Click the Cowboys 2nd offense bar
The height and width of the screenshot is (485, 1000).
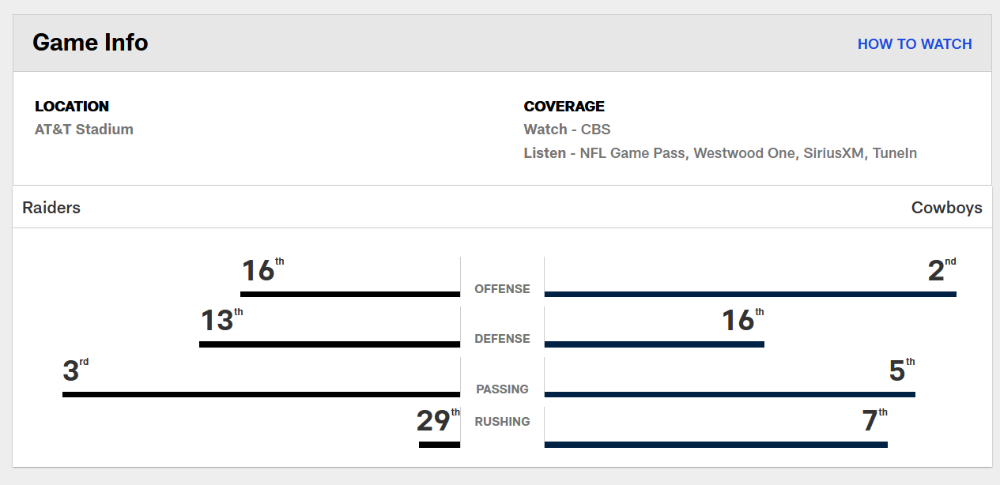pyautogui.click(x=751, y=294)
